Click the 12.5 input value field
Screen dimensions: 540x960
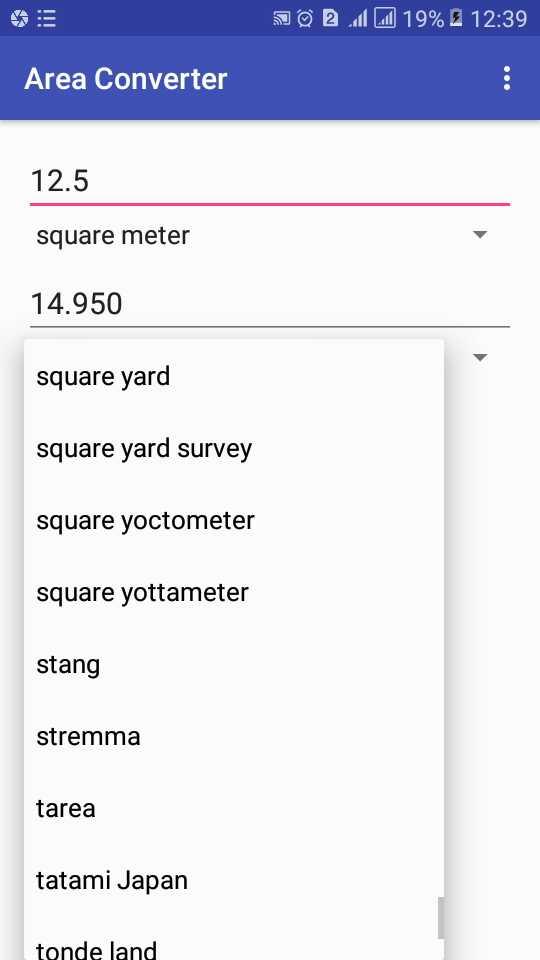(x=270, y=181)
